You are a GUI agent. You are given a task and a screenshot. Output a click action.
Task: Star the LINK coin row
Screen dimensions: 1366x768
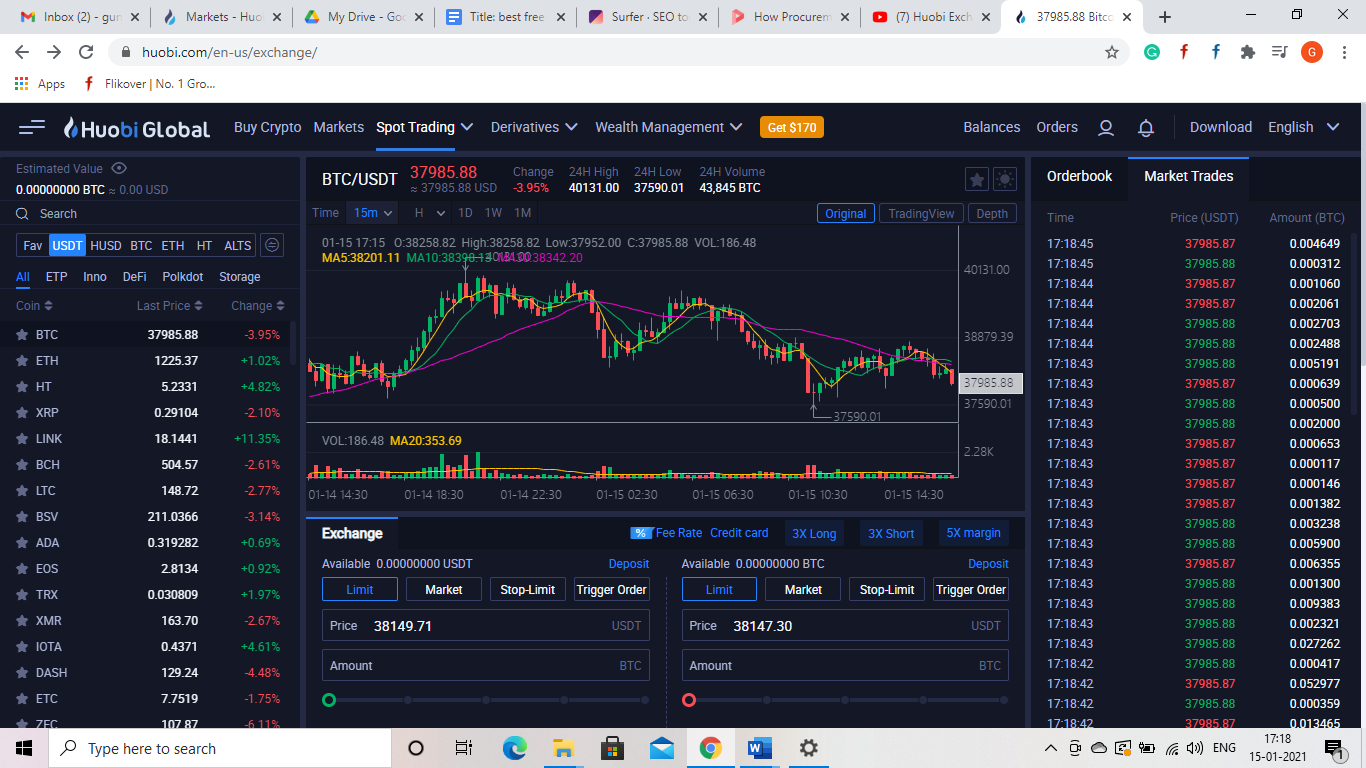pos(22,439)
